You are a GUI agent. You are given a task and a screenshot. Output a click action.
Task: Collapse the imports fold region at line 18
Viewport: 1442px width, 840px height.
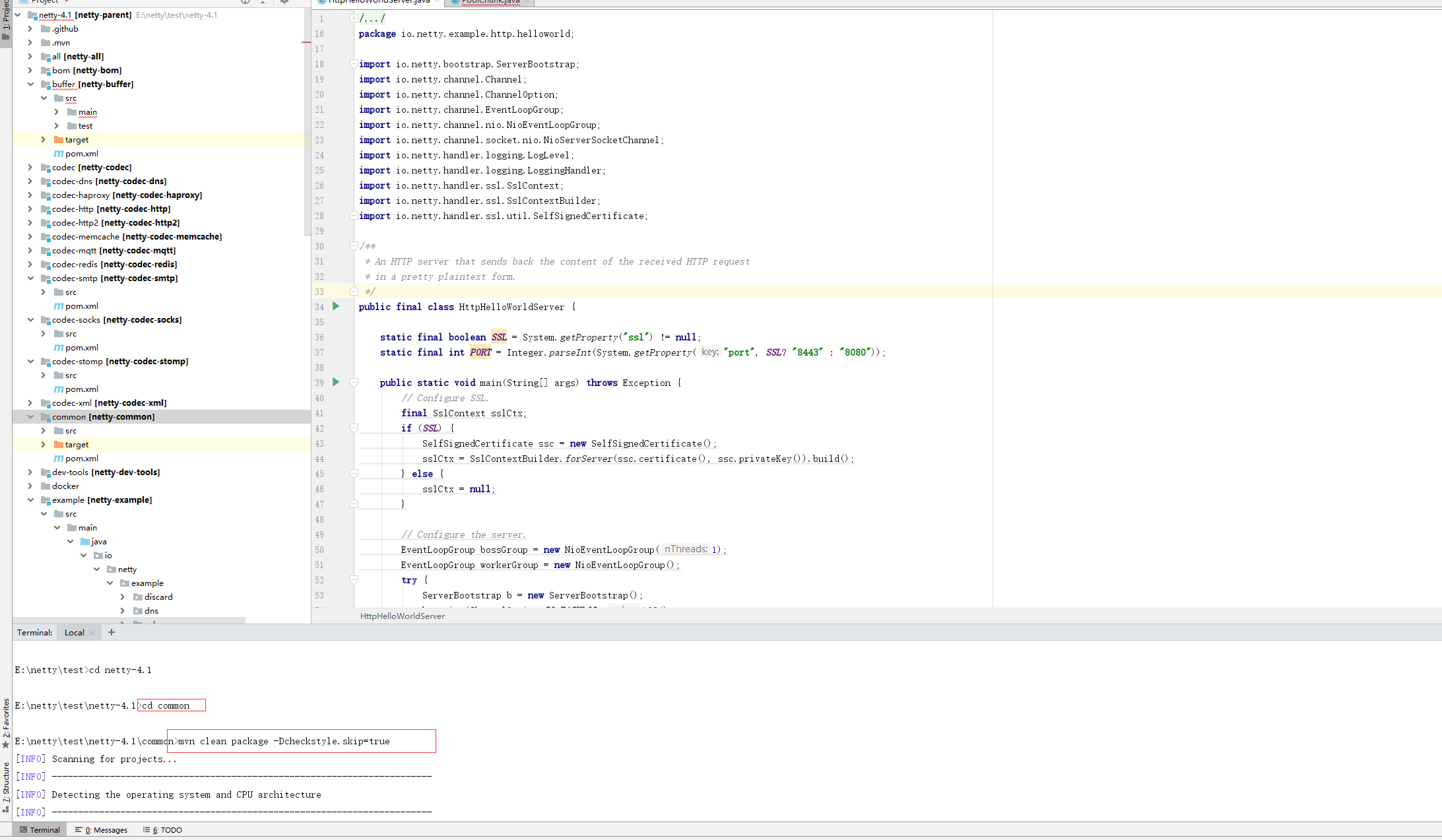354,64
